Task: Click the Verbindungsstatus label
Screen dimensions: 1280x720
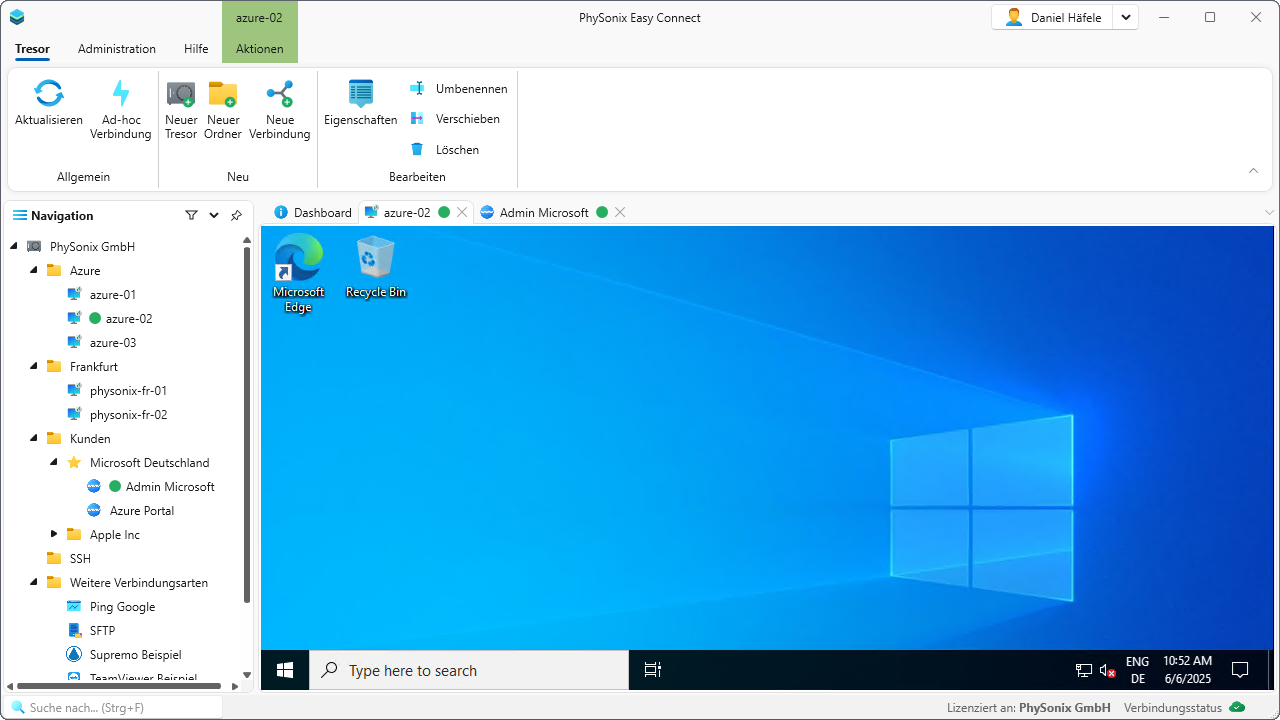Action: [1173, 708]
